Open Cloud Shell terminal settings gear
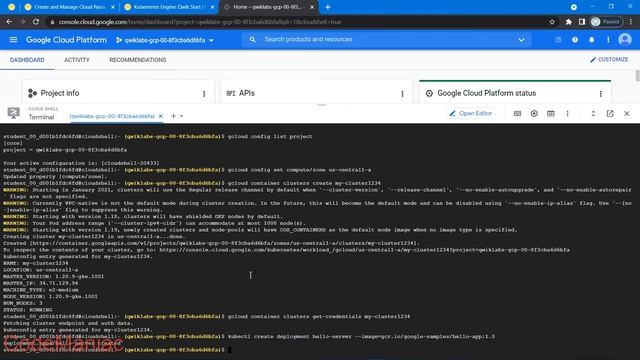 (534, 113)
